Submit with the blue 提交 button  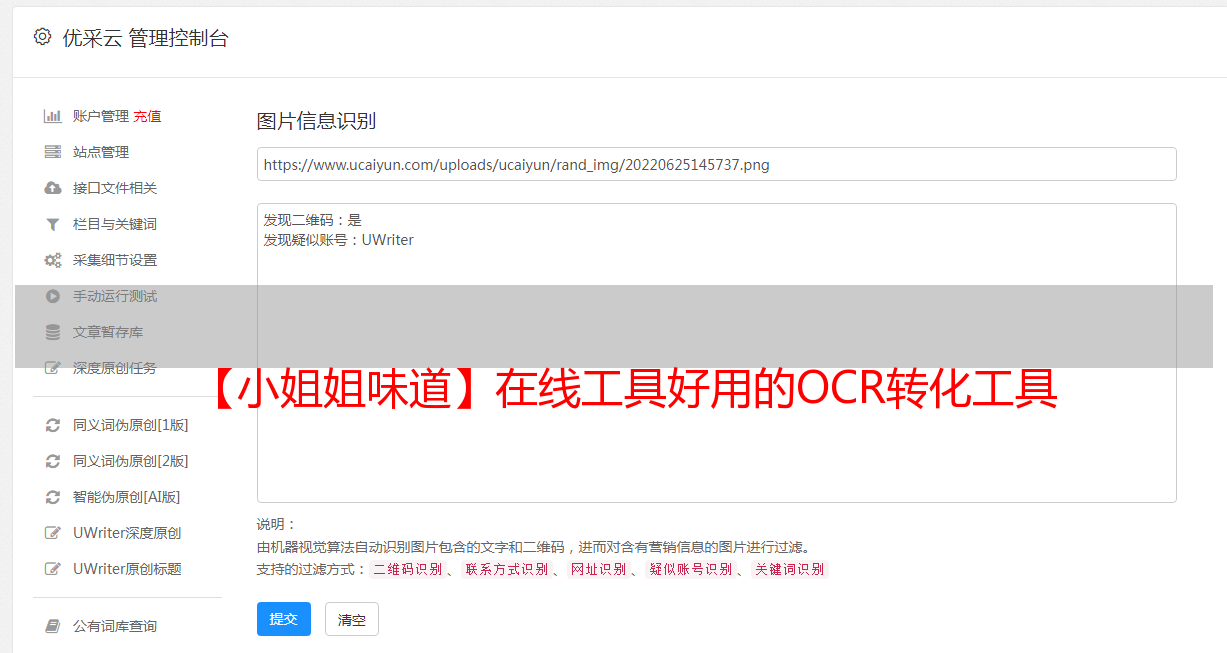pyautogui.click(x=284, y=619)
